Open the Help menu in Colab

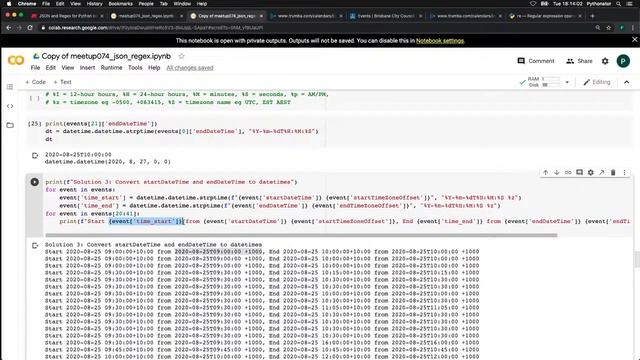coord(154,68)
